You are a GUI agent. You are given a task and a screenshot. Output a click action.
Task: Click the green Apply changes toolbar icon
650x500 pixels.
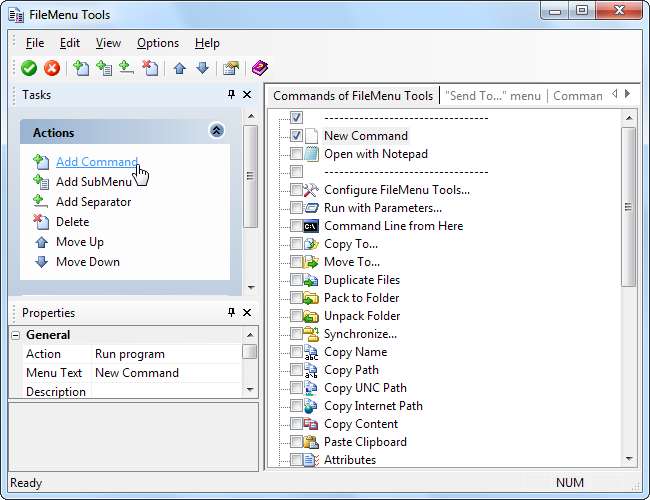pyautogui.click(x=29, y=69)
